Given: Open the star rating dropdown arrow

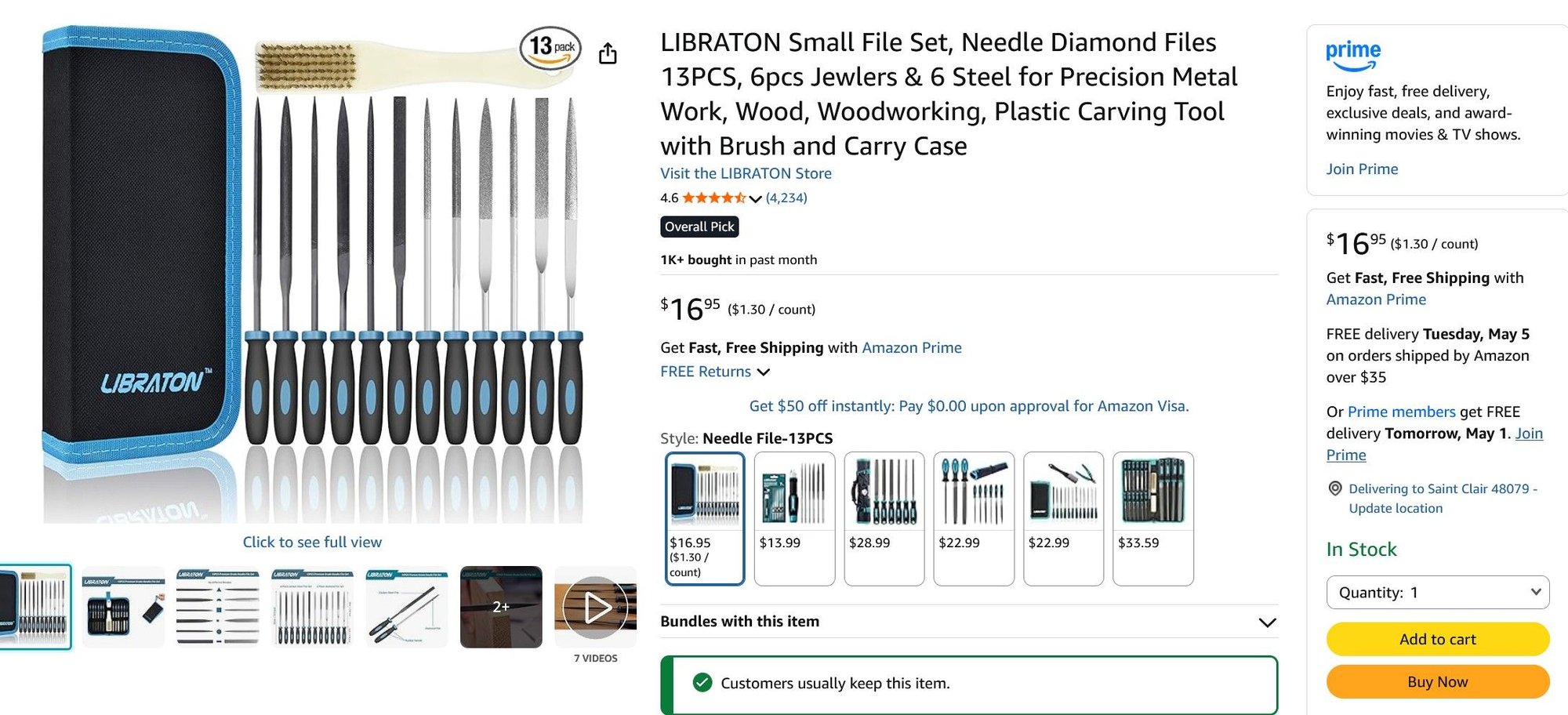Looking at the screenshot, I should pyautogui.click(x=755, y=198).
